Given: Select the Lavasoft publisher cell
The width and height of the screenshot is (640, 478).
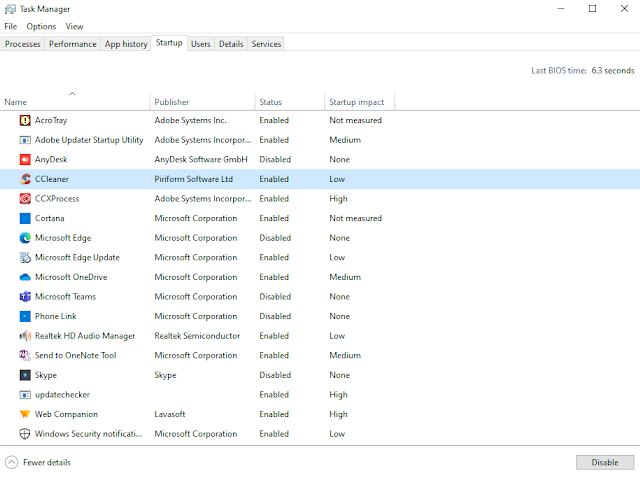Looking at the screenshot, I should pos(170,414).
